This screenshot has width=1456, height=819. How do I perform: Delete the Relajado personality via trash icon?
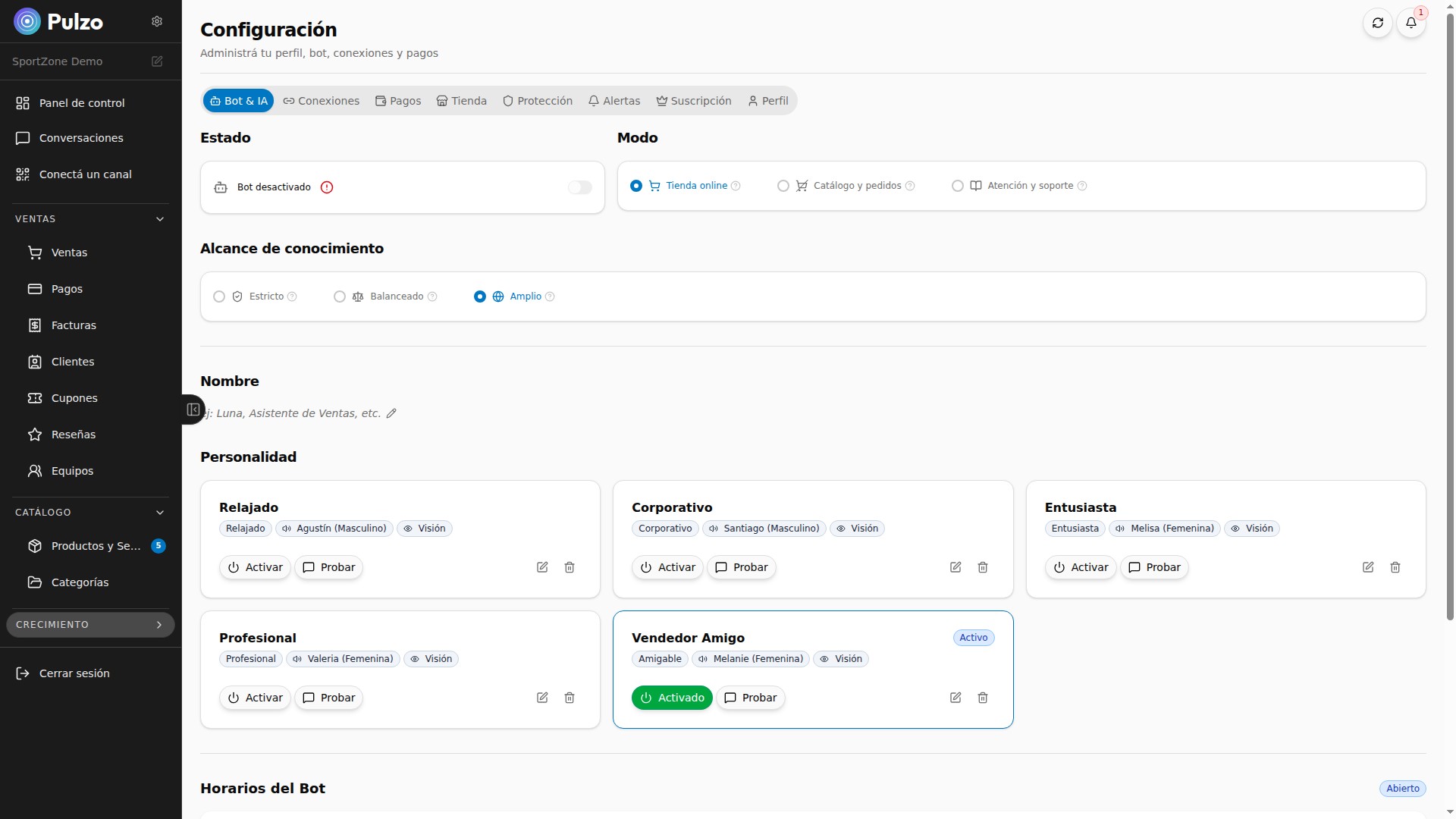pyautogui.click(x=570, y=567)
